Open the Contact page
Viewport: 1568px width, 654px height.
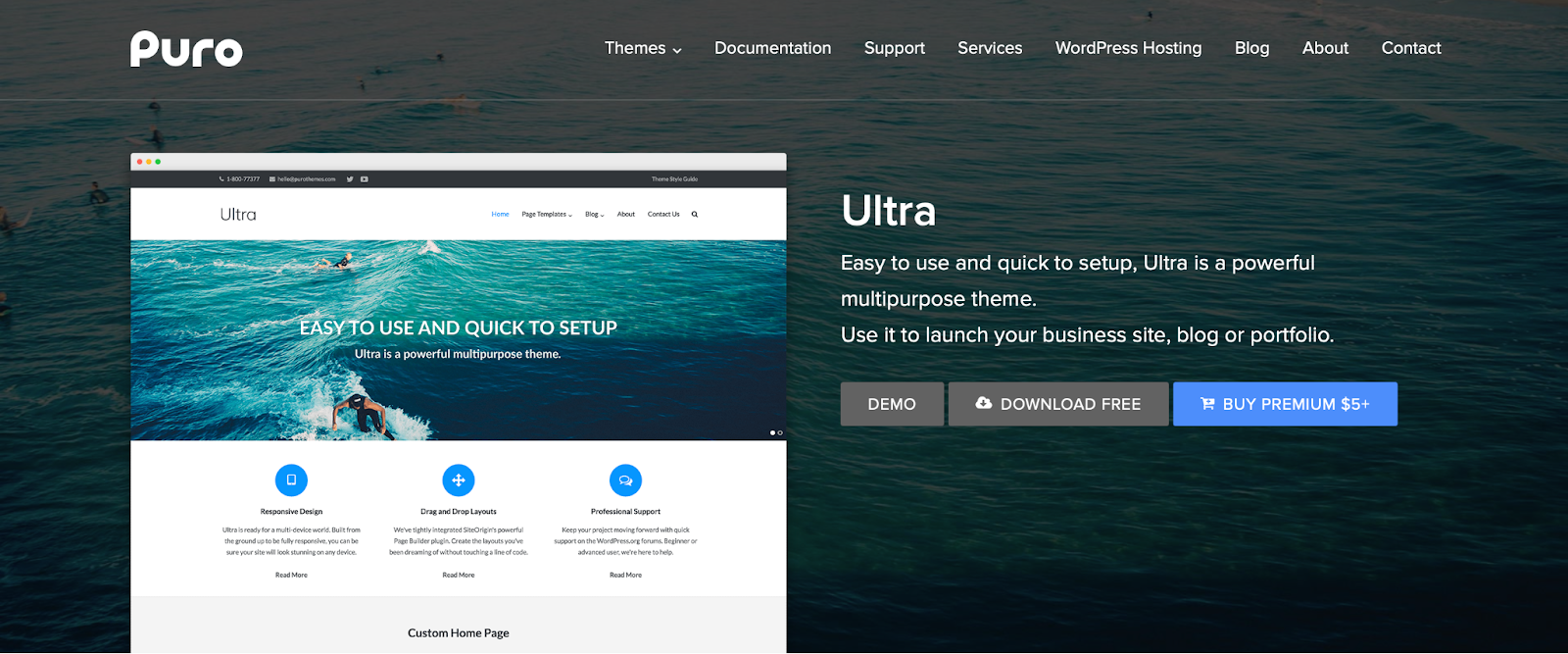1411,48
